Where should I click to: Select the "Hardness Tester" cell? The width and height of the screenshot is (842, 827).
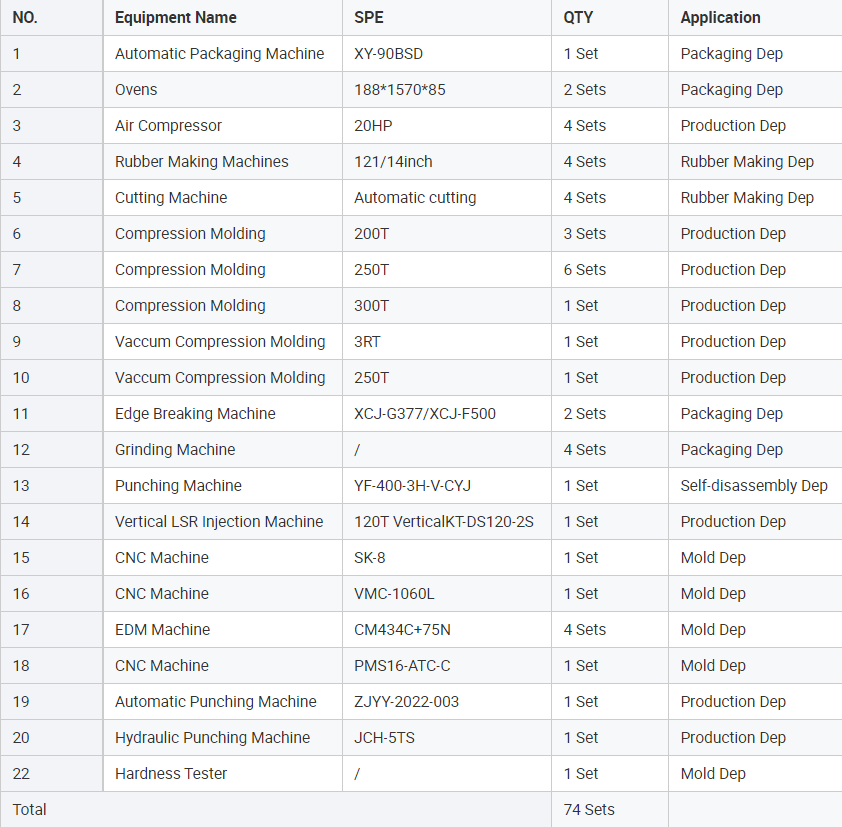click(x=171, y=774)
